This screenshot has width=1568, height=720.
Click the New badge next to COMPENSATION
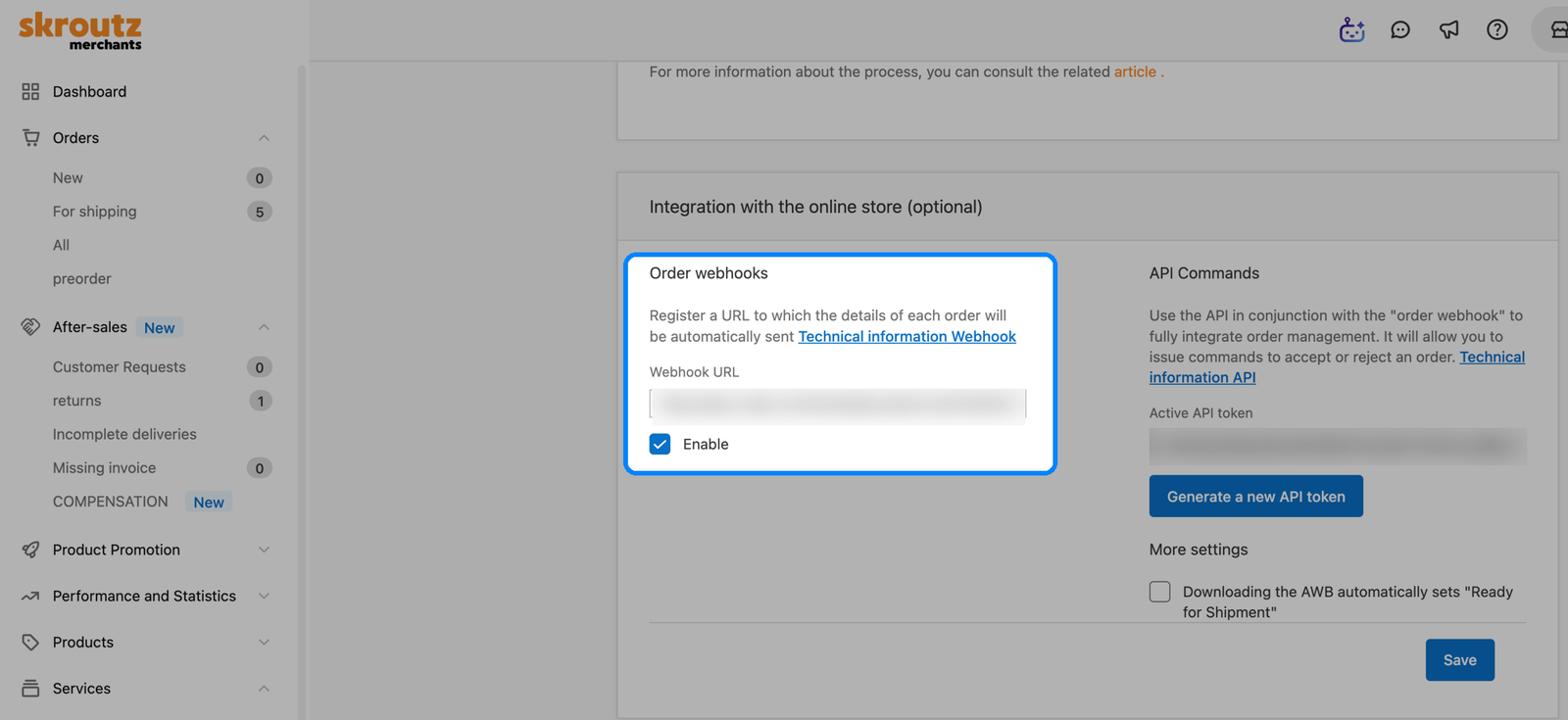click(x=209, y=502)
